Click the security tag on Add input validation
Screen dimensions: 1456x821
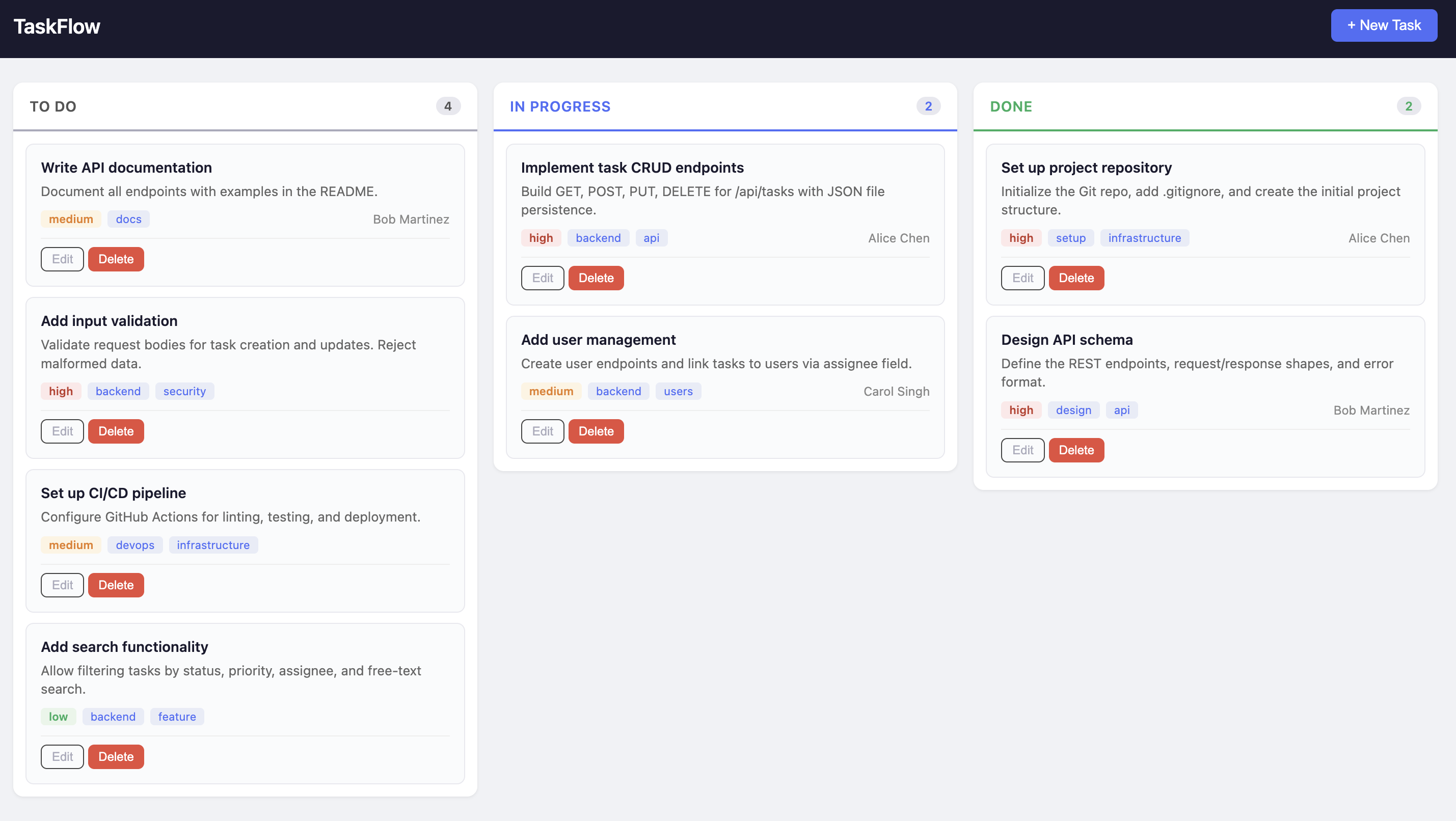point(184,392)
